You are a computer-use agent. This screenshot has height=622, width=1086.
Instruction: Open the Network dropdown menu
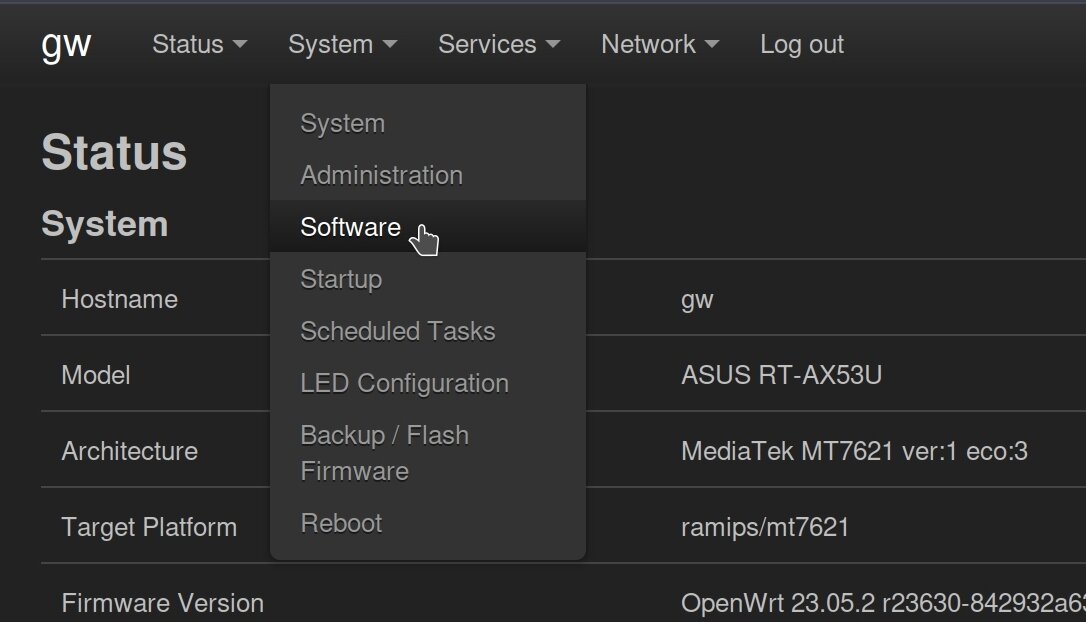[x=659, y=45]
